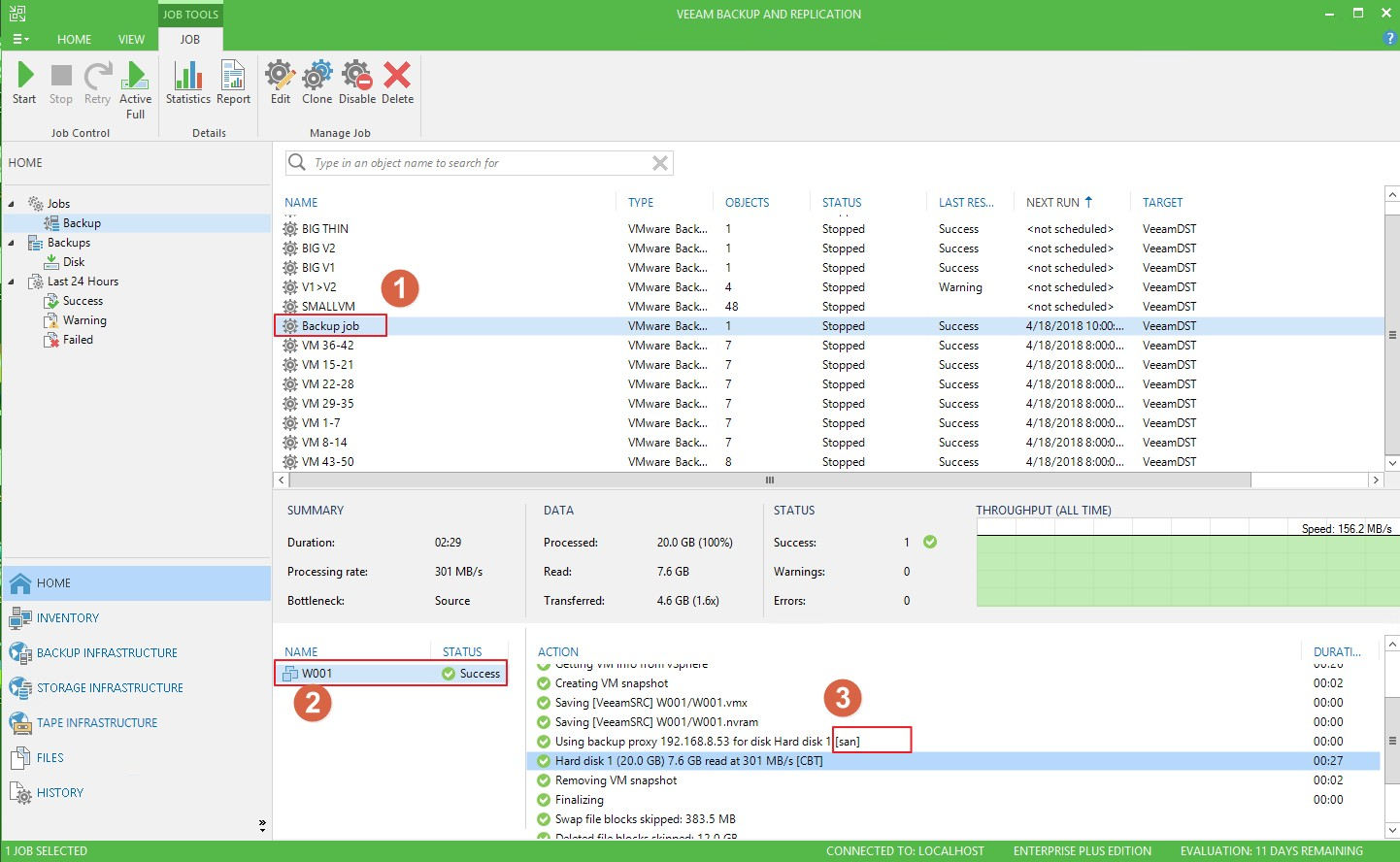This screenshot has width=1400, height=862.
Task: Open the job Statistics
Action: [187, 78]
